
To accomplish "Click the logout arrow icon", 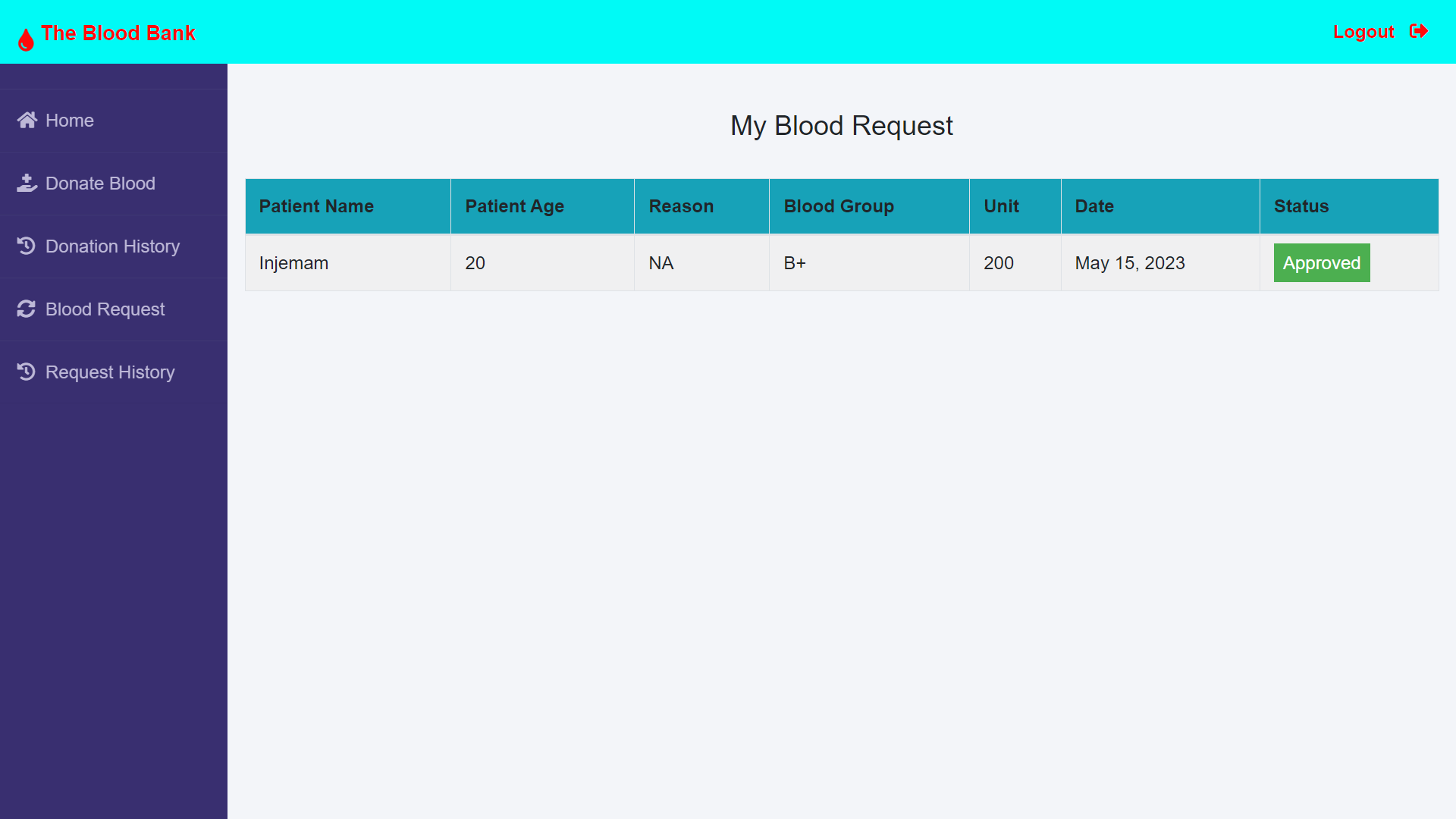I will coord(1420,31).
